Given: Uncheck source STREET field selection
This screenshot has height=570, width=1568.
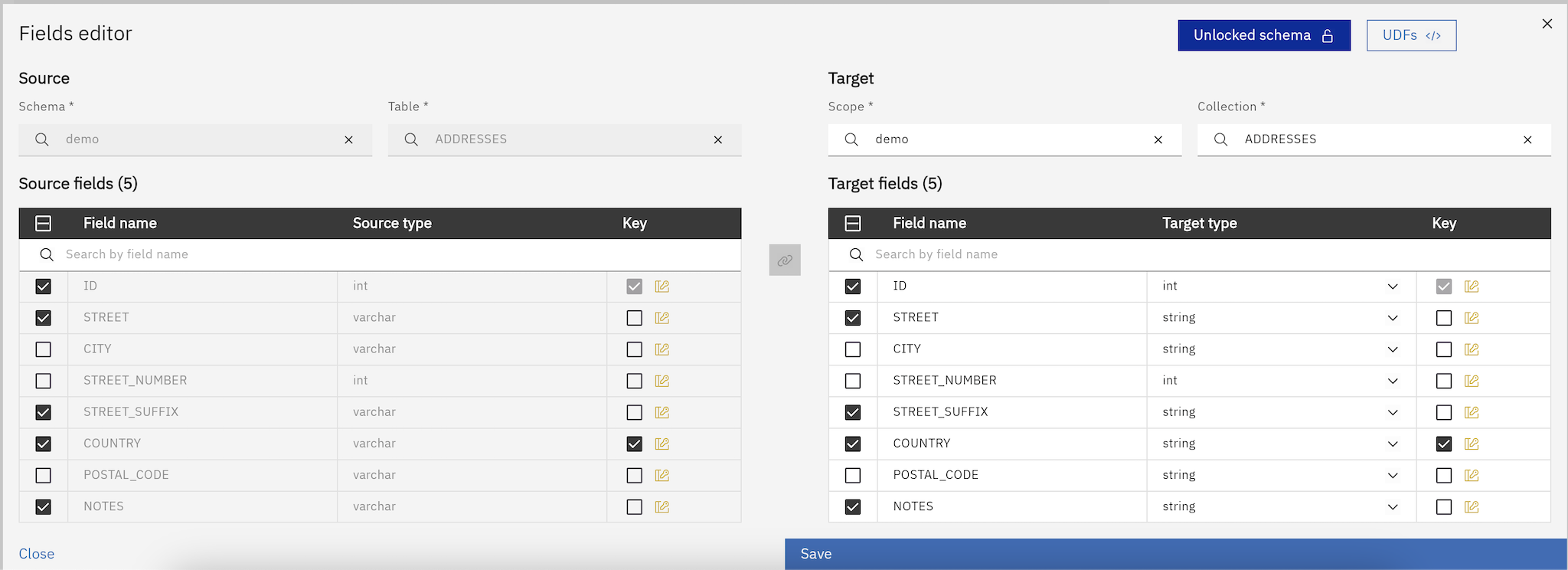Looking at the screenshot, I should tap(44, 317).
